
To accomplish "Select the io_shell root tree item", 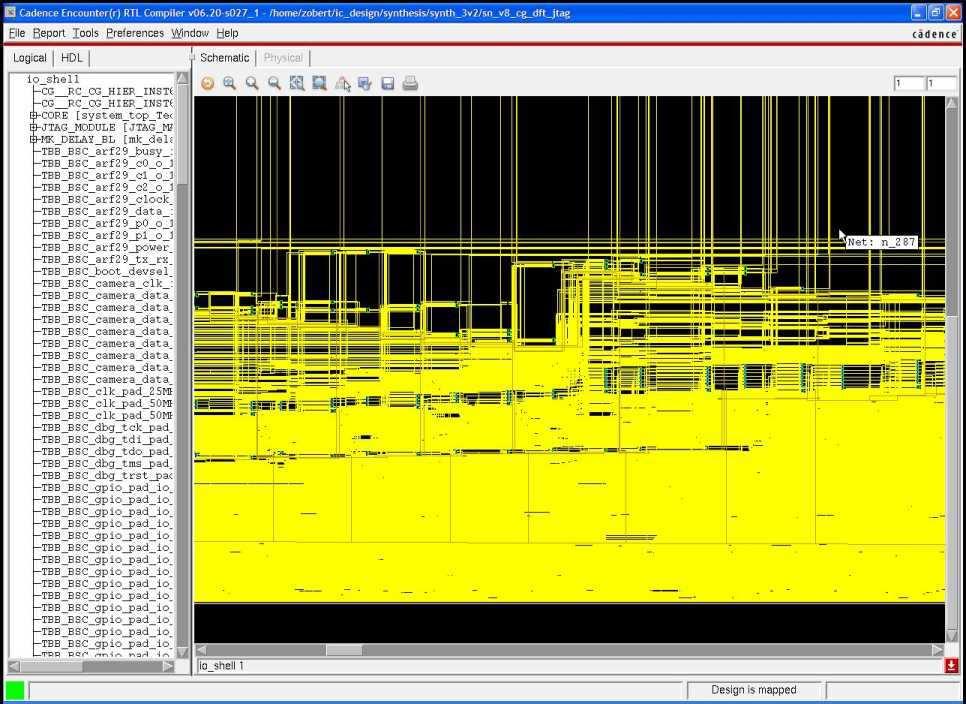I will (x=53, y=79).
